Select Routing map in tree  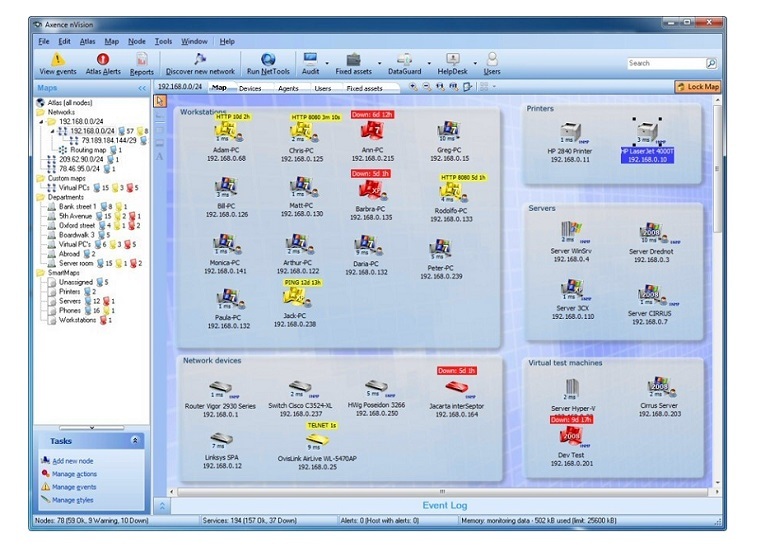[x=88, y=150]
